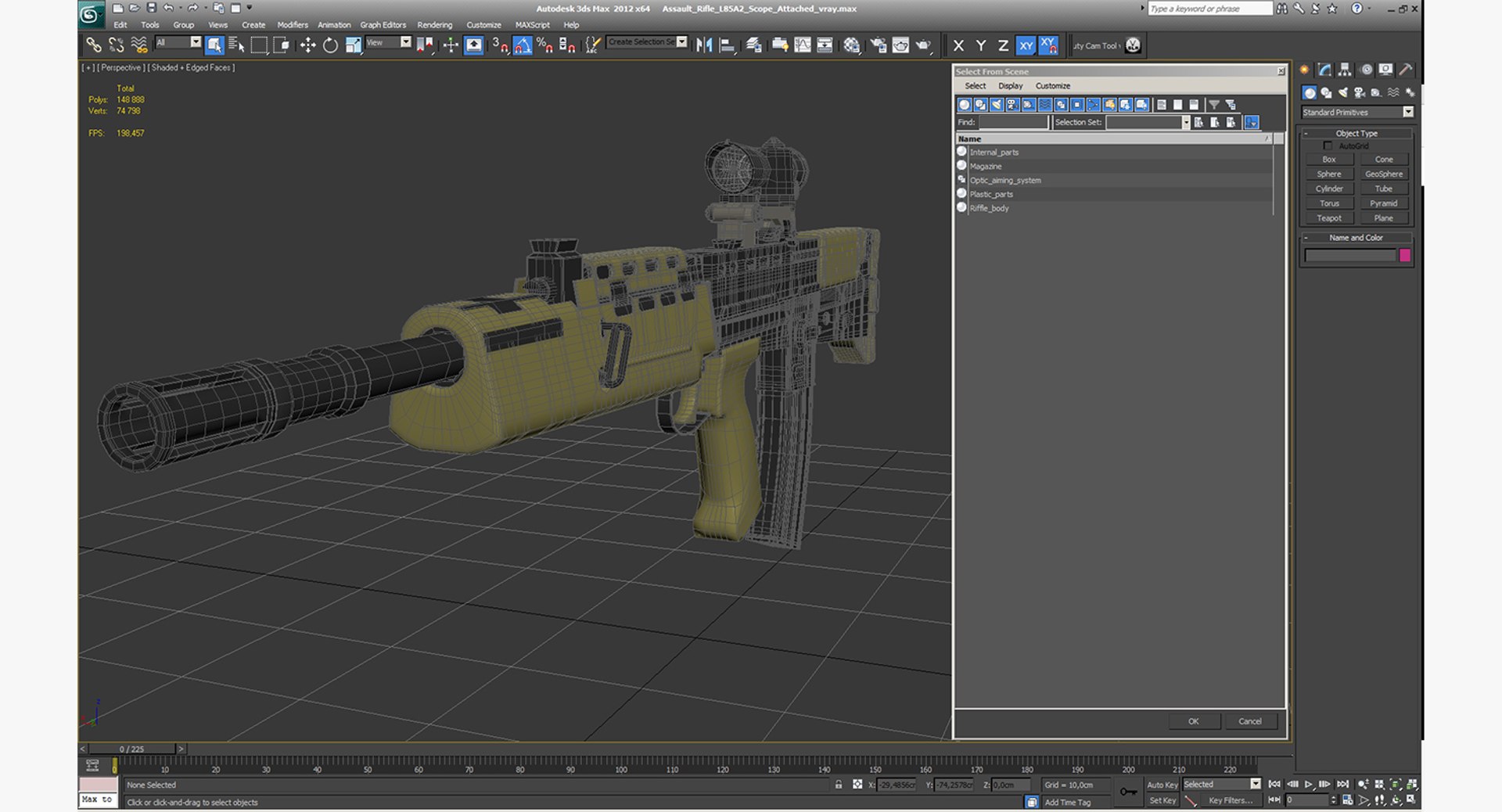
Task: Toggle Spinner Snap in main toolbar
Action: tap(568, 45)
